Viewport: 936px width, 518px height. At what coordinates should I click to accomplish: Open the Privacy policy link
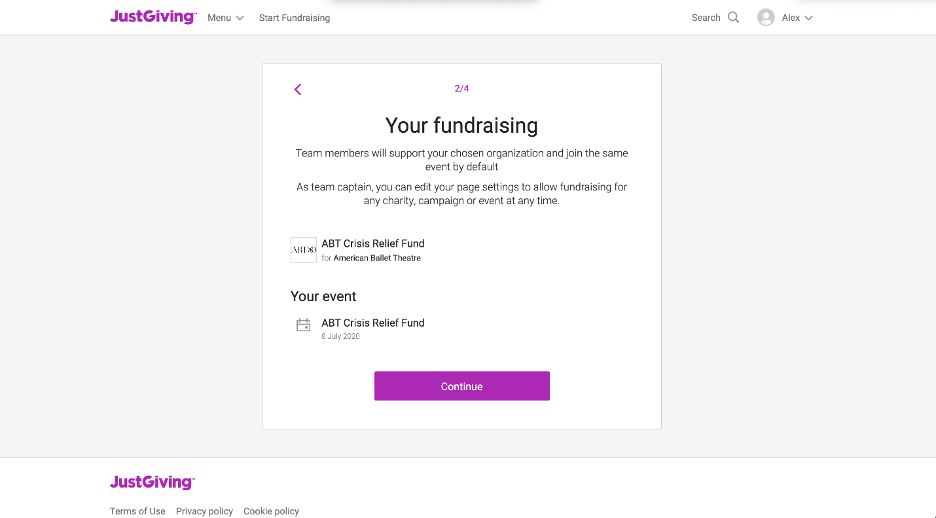coord(204,511)
